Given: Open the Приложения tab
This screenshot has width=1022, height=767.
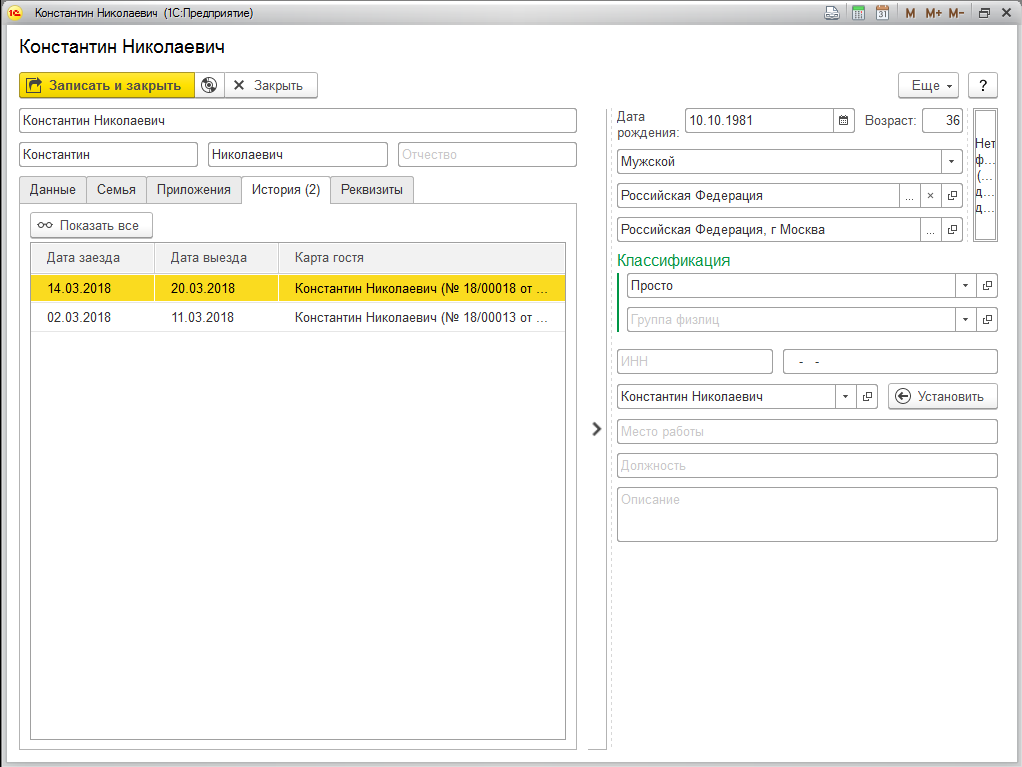Looking at the screenshot, I should click(194, 190).
